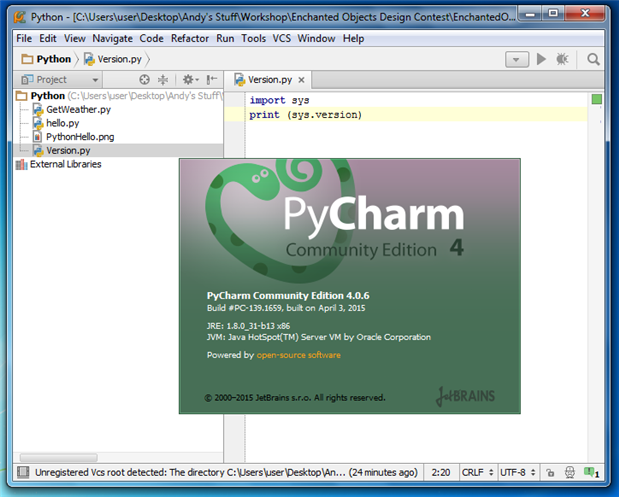Click the JRE version line in About dialog
This screenshot has width=619, height=497.
(x=248, y=326)
